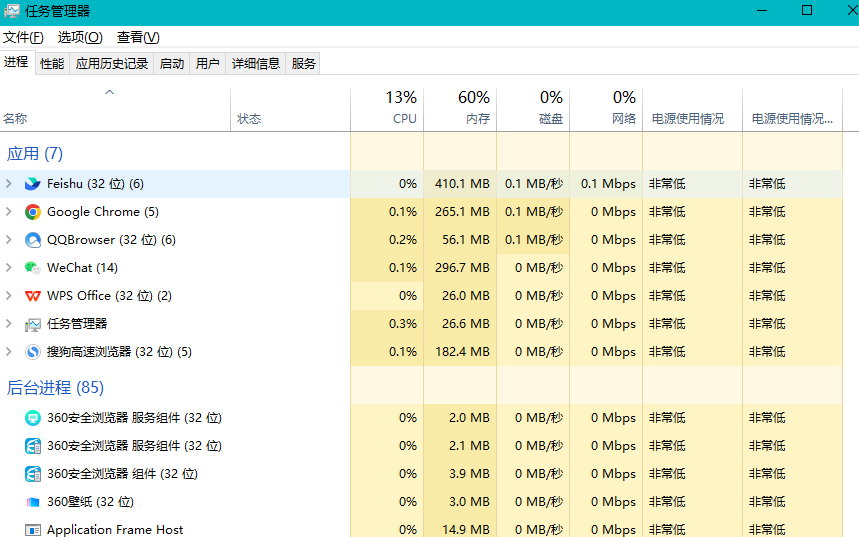Screen dimensions: 859x537
Task: Select the 搜狗高速浏览器 (32 位) (5) row
Action: click(421, 351)
